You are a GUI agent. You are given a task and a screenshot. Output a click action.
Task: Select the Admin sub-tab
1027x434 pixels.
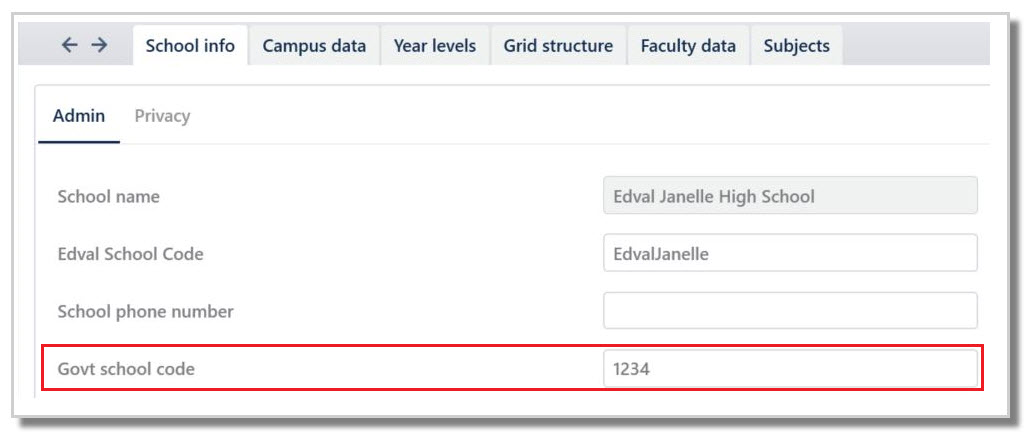click(79, 116)
